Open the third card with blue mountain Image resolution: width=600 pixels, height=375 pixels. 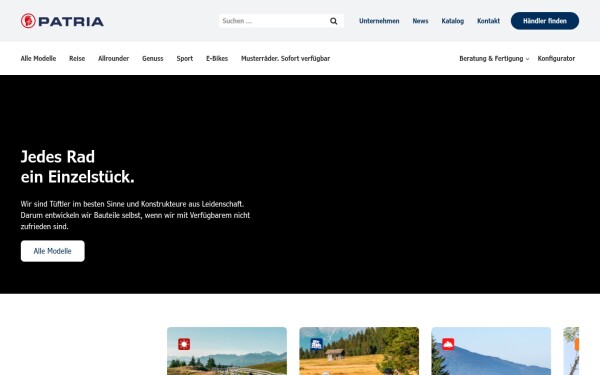pos(491,351)
